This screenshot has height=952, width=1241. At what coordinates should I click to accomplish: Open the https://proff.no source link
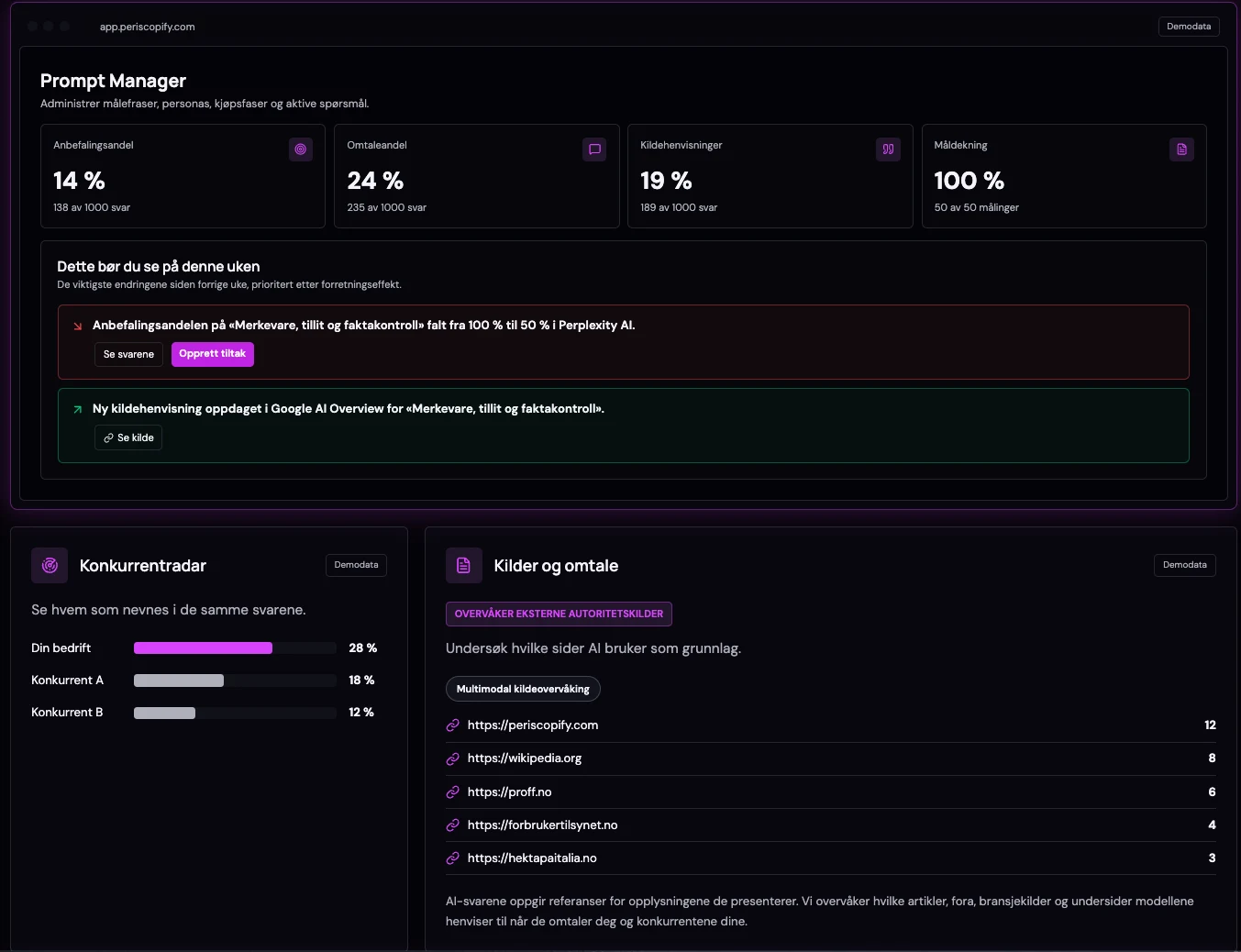[510, 792]
